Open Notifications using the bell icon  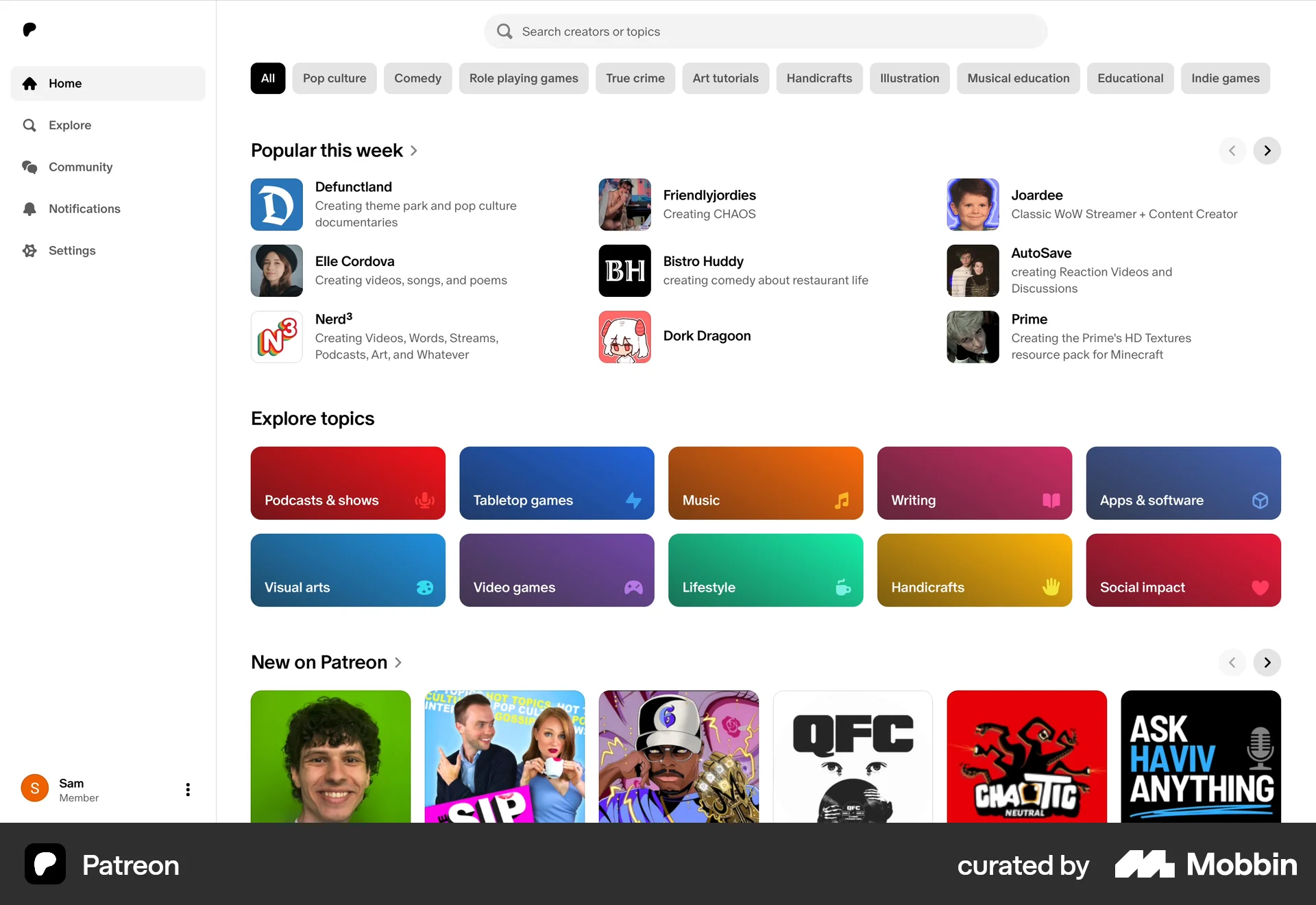tap(31, 208)
